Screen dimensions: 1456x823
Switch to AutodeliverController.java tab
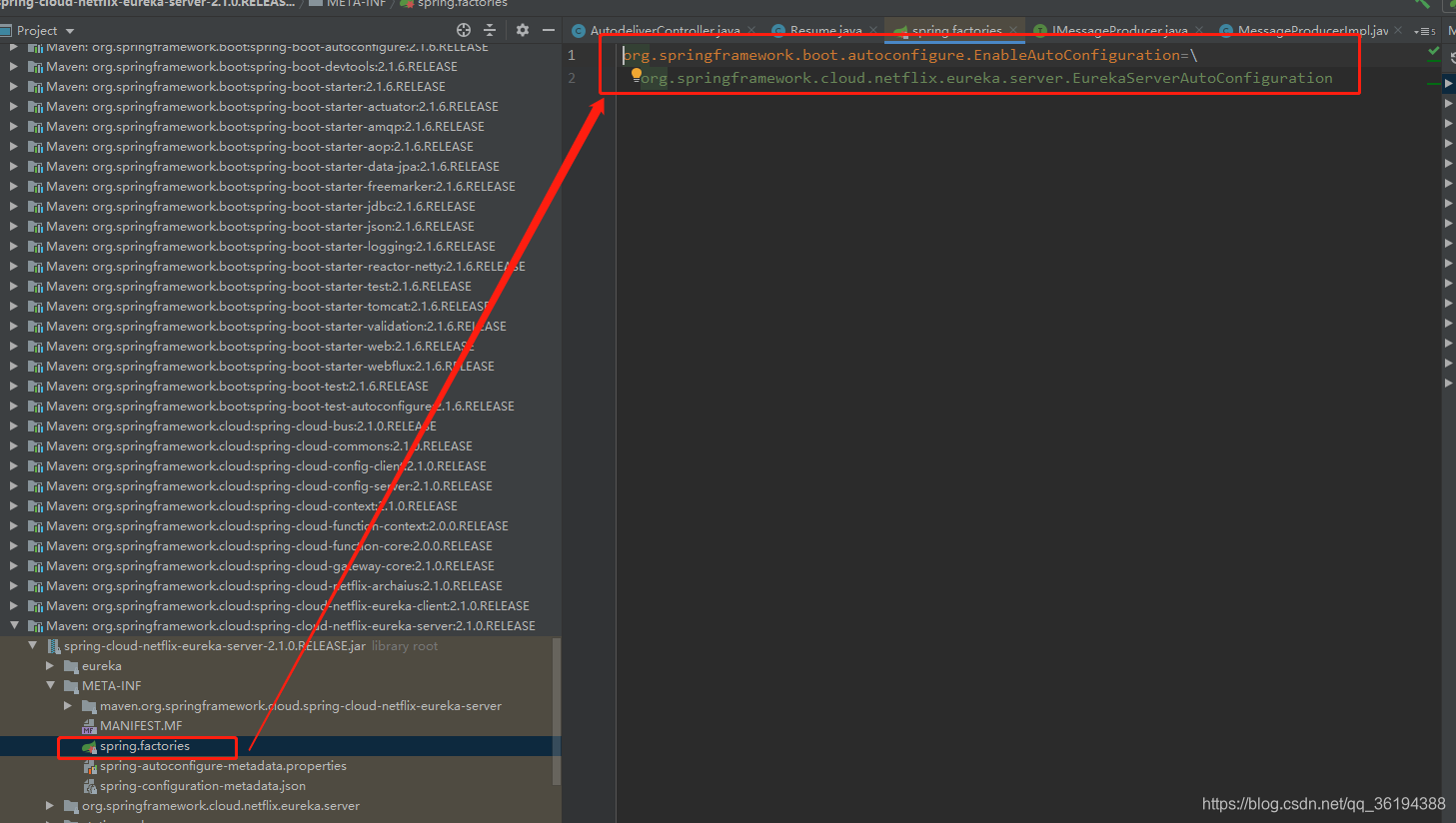(x=665, y=31)
